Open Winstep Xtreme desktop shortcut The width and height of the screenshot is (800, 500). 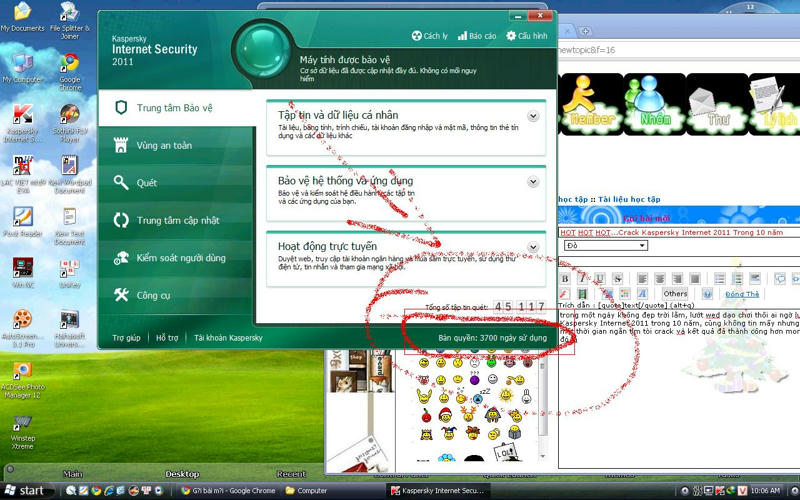tap(22, 433)
